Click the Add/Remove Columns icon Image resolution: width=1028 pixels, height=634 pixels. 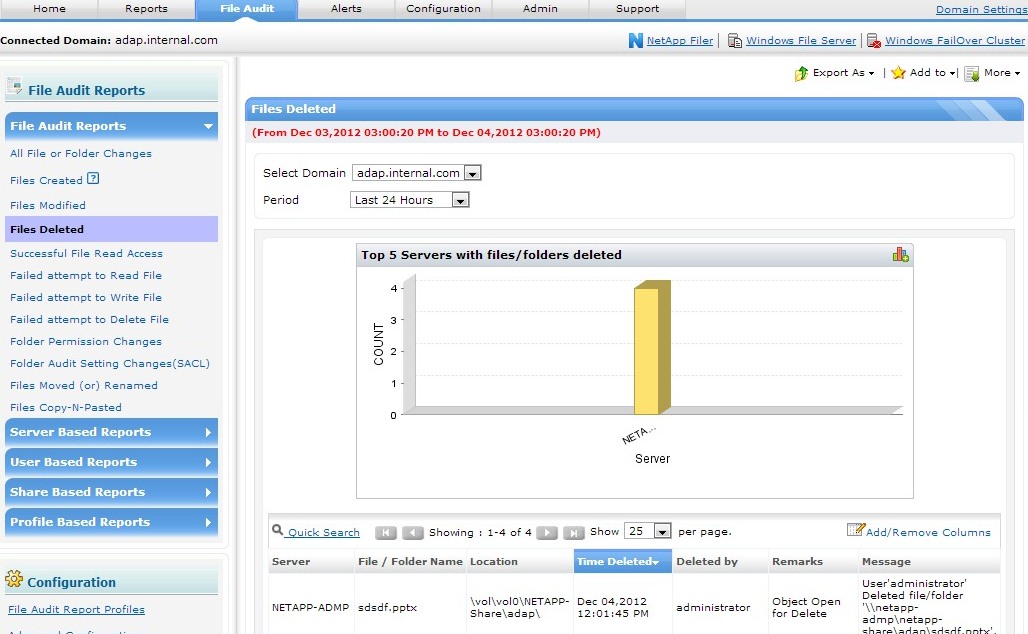point(855,531)
